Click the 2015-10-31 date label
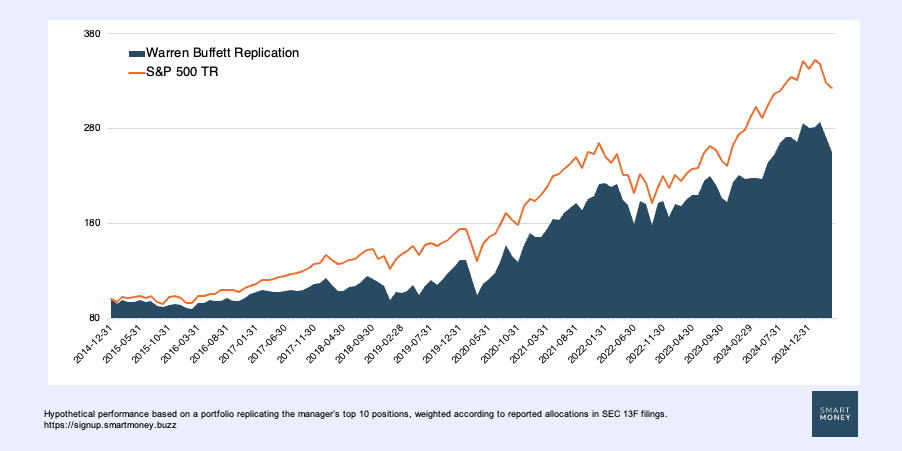Screen dimensions: 902x451 click(151, 343)
